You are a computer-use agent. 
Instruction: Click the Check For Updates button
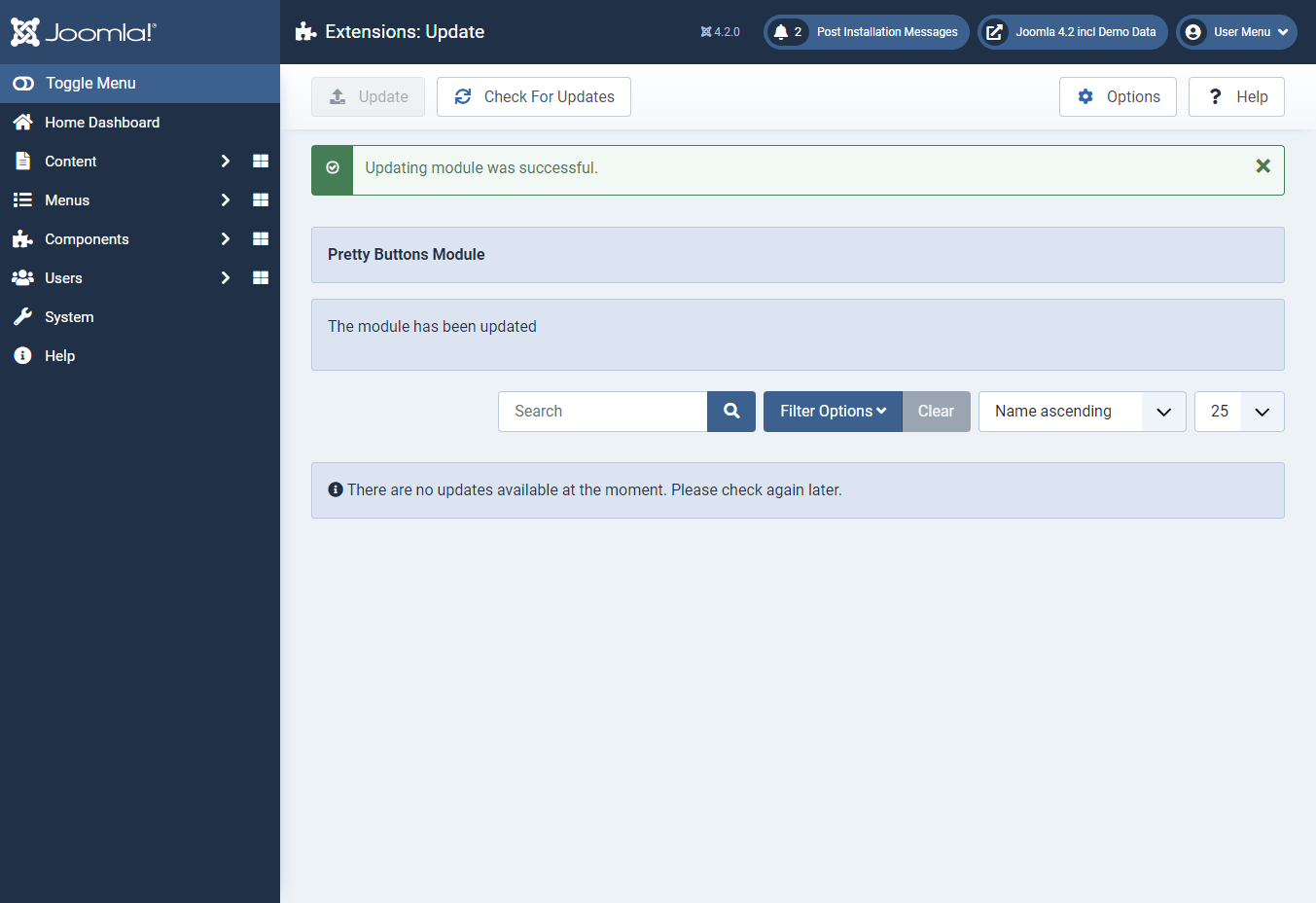533,96
